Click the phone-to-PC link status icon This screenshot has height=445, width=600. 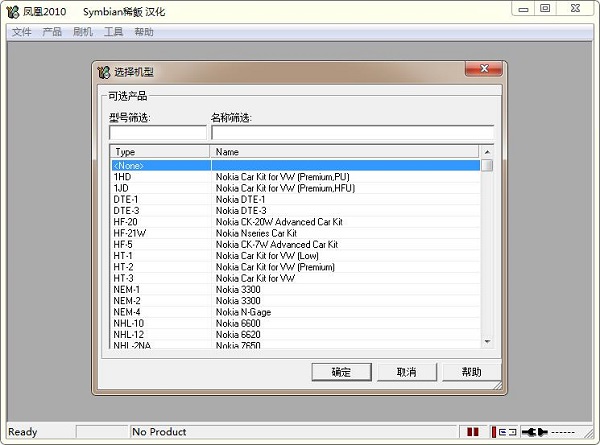pos(504,432)
